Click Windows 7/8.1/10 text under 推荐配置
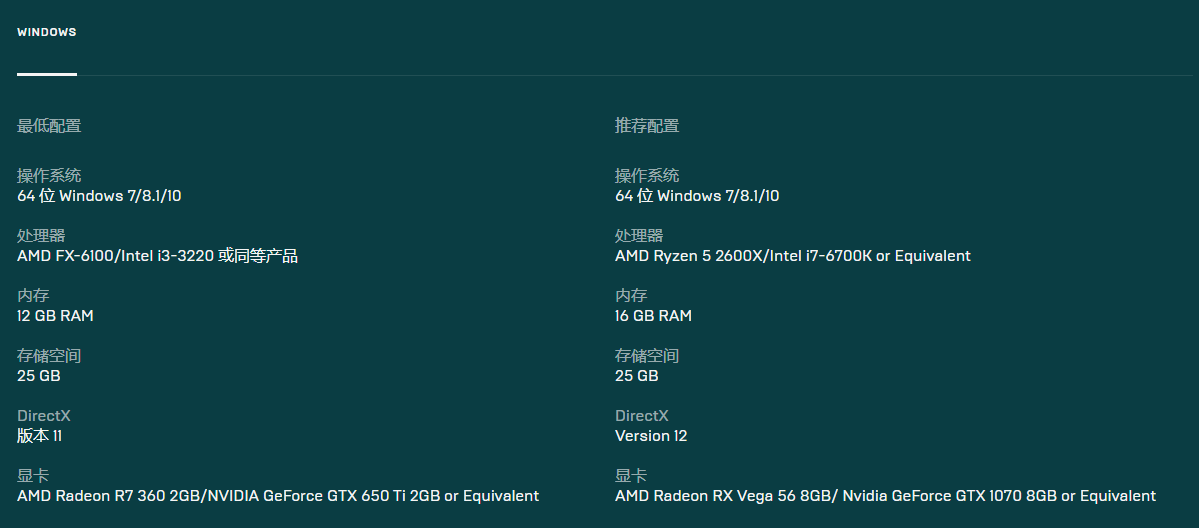 coord(718,196)
